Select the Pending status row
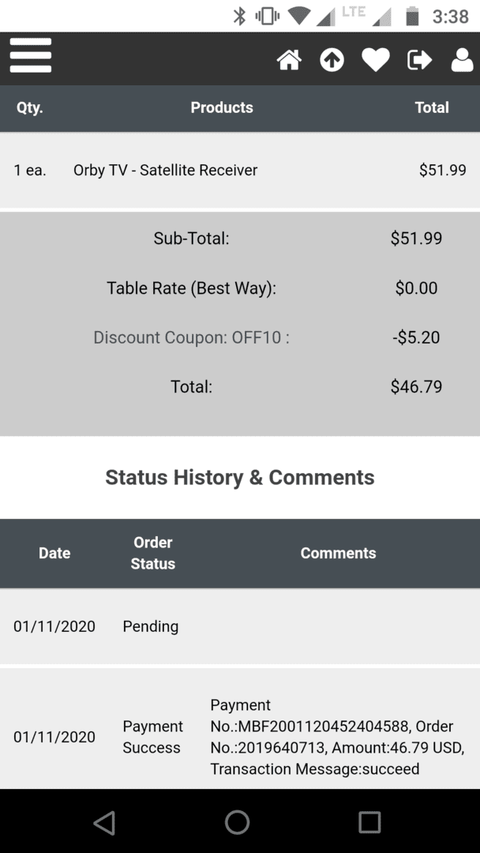 point(240,626)
